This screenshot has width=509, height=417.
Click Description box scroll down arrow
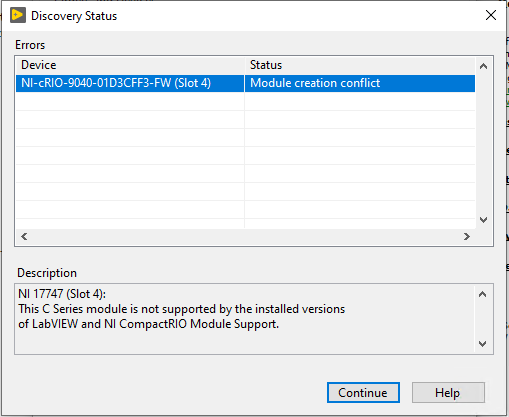tap(482, 343)
